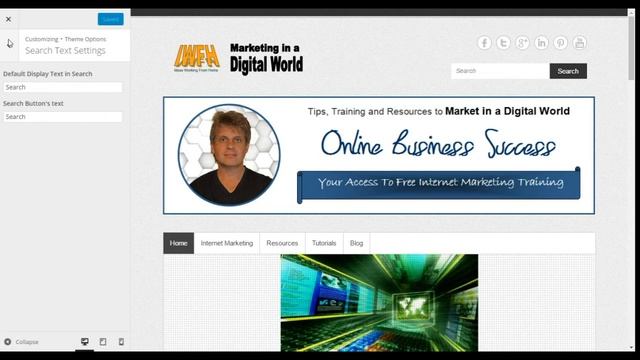Viewport: 640px width, 360px height.
Task: Switch to mobile preview icon
Action: (121, 342)
